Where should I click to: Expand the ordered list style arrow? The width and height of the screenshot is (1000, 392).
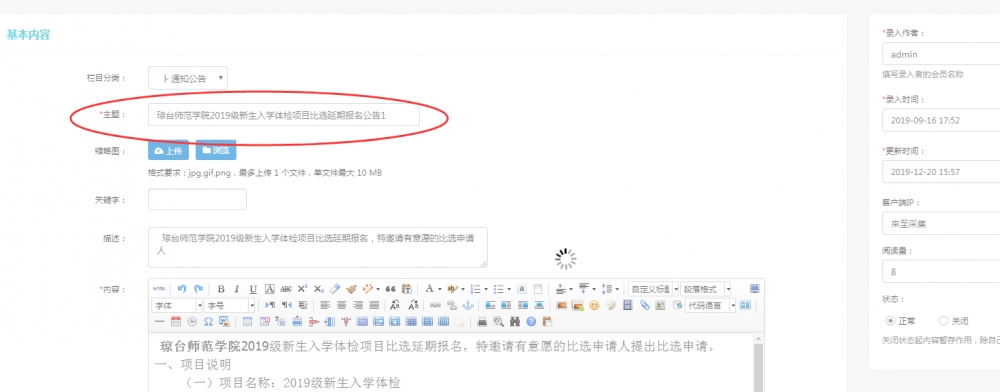pyautogui.click(x=486, y=289)
